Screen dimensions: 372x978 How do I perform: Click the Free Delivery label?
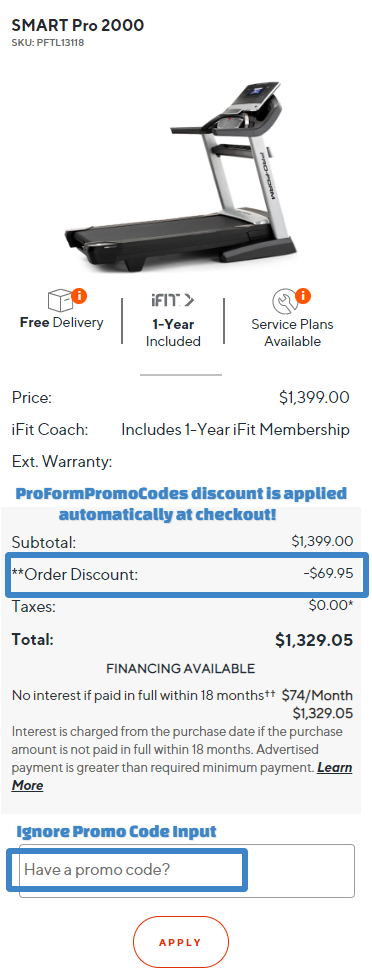pos(62,323)
